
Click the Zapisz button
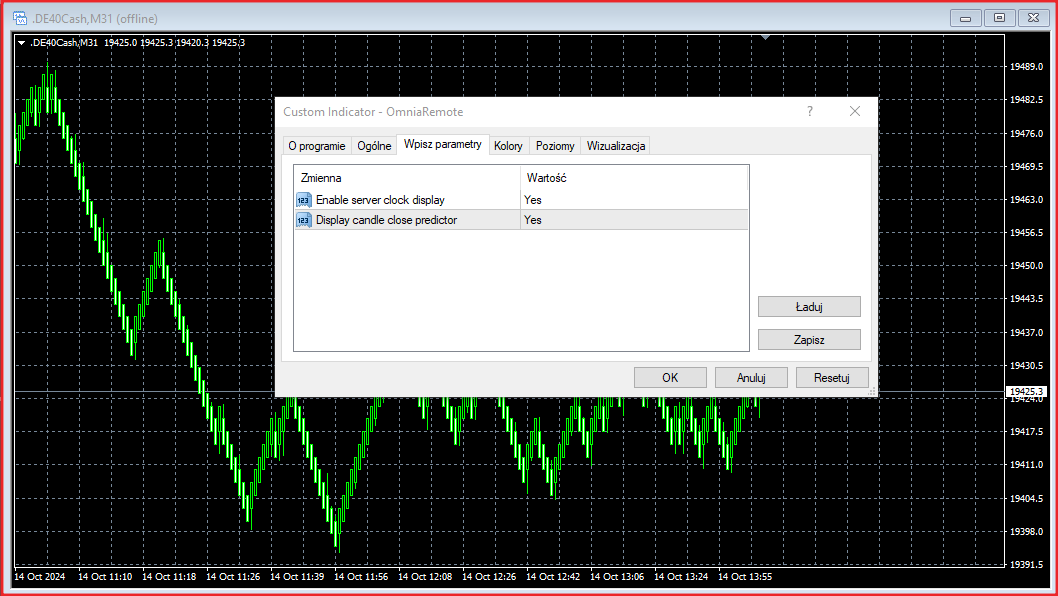click(809, 339)
